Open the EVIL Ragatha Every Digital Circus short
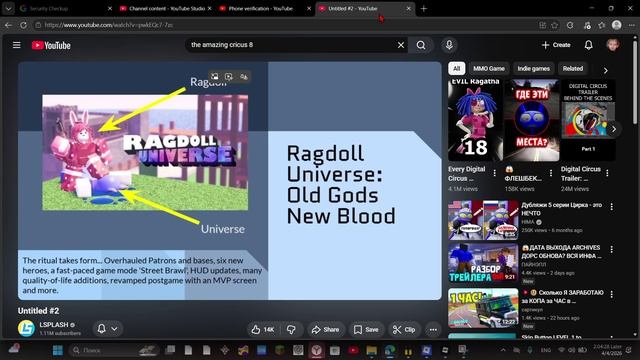This screenshot has width=640, height=360. [475, 120]
